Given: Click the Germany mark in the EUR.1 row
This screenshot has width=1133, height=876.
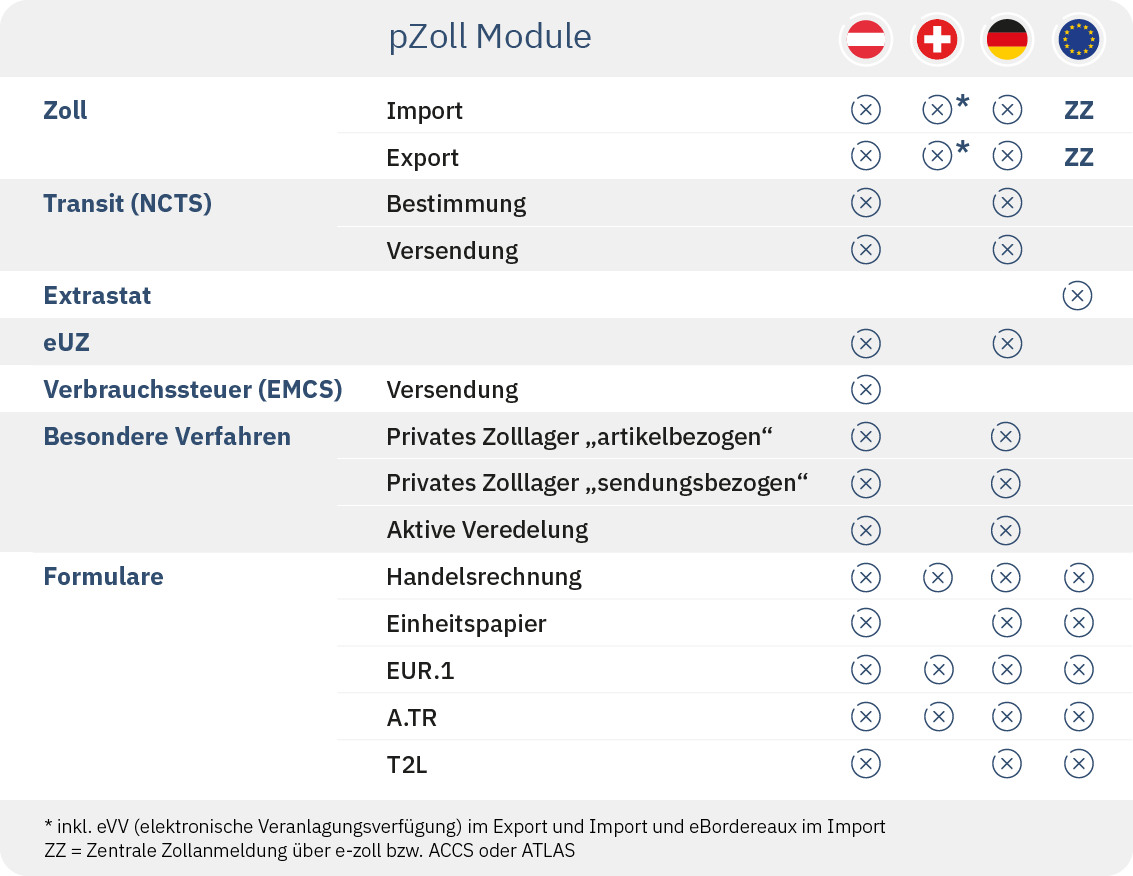Looking at the screenshot, I should pyautogui.click(x=1007, y=670).
